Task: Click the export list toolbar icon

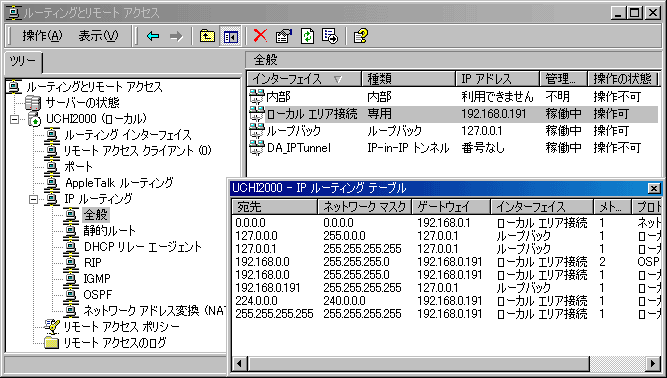Action: (330, 36)
